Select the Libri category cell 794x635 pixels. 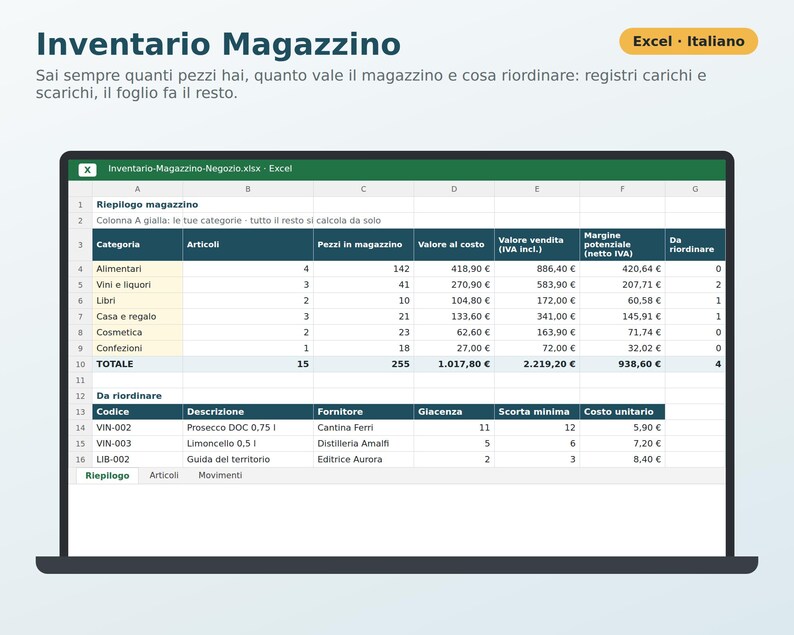[x=137, y=301]
